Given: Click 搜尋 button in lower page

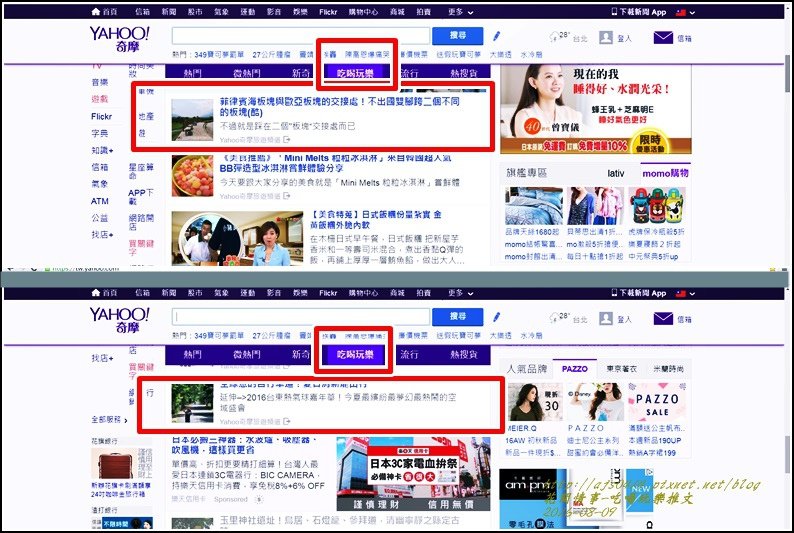Looking at the screenshot, I should coord(457,316).
